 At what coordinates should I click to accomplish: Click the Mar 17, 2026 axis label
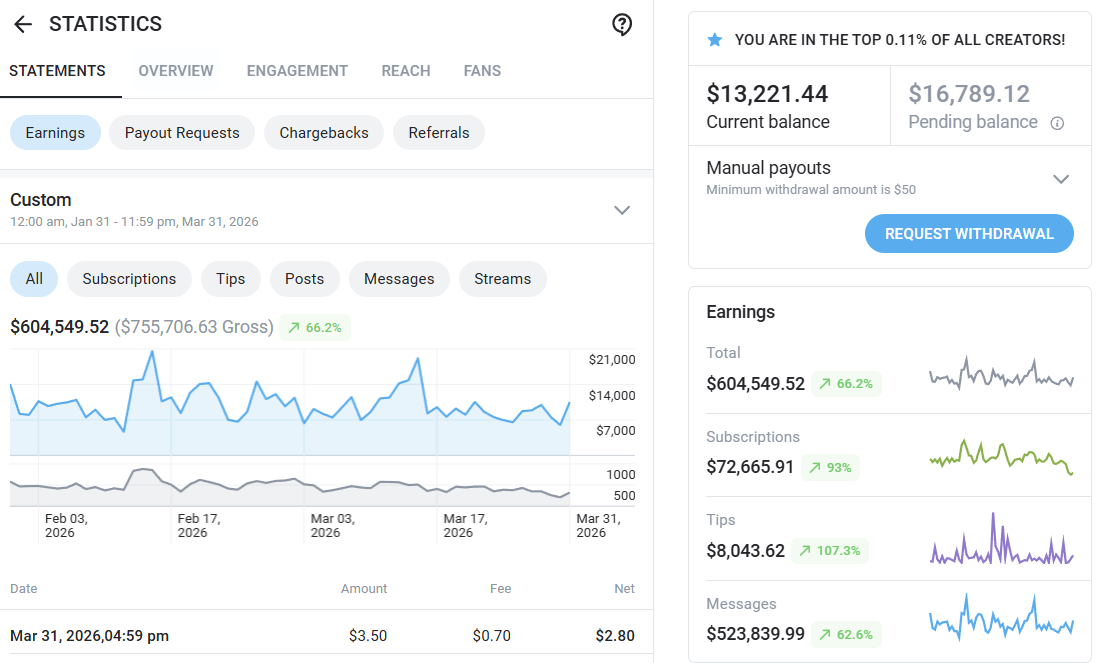(465, 525)
